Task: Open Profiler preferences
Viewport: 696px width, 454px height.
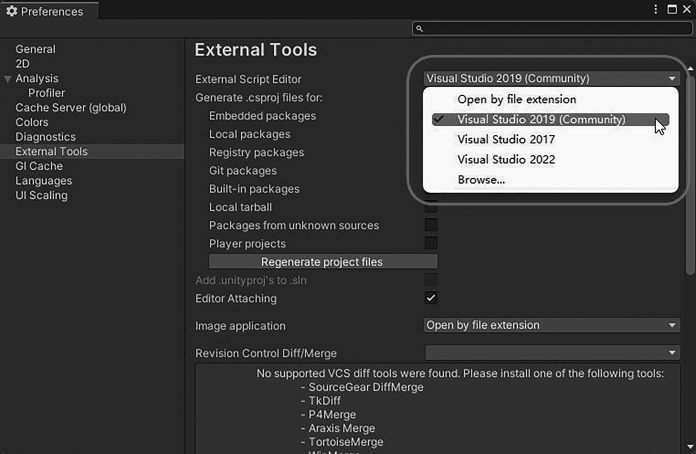Action: 46,93
